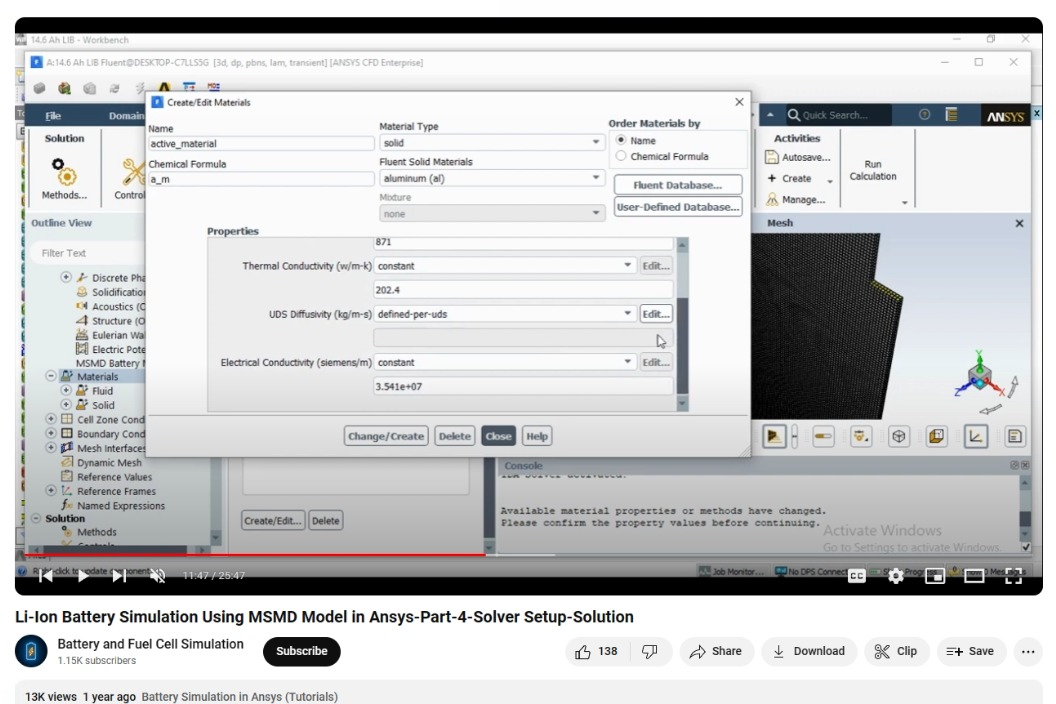Click the Quick Search magnifier icon

[793, 115]
